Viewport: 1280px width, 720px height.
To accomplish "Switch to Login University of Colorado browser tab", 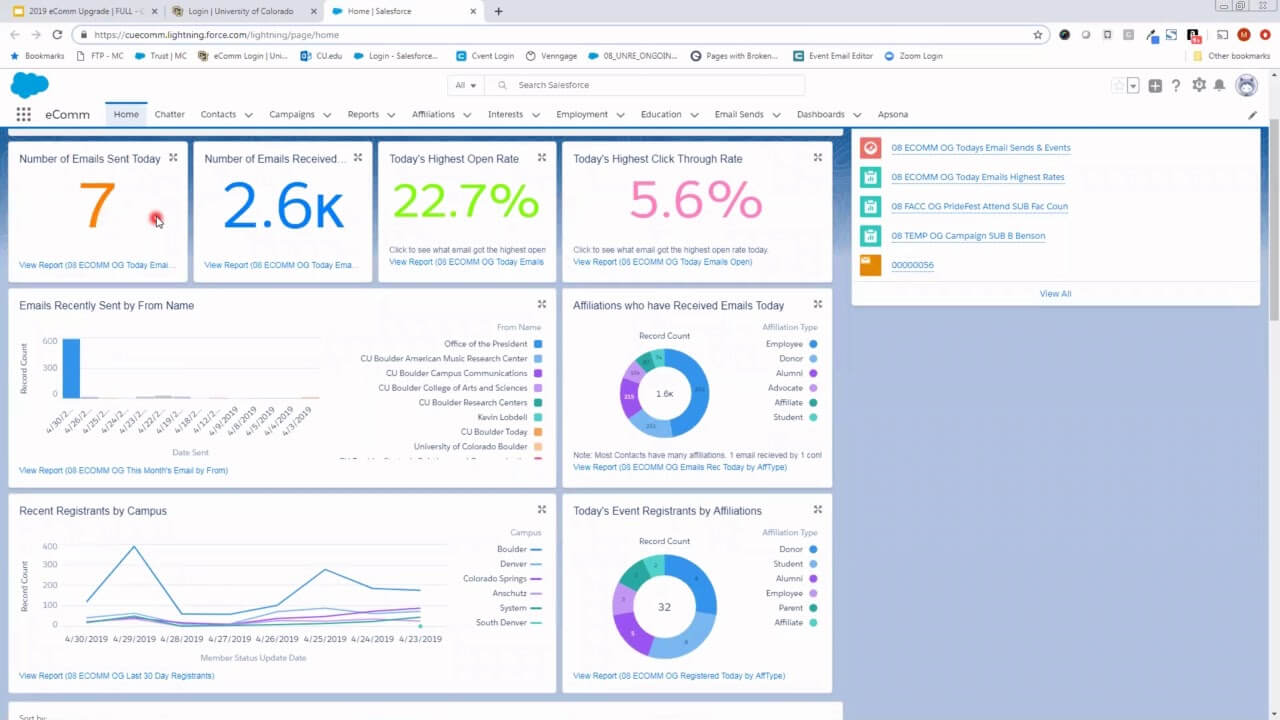I will [x=242, y=11].
